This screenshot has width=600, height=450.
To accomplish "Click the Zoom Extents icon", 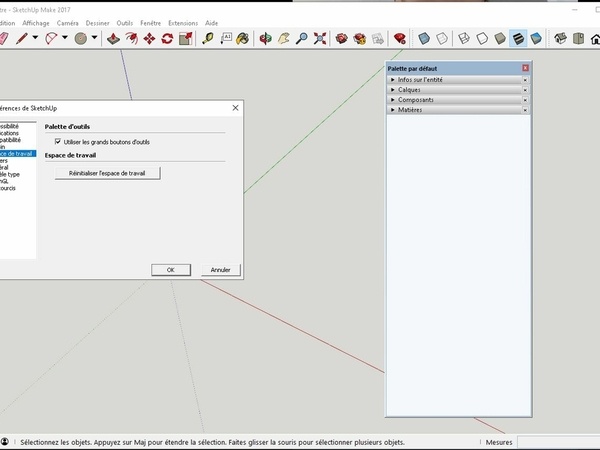I will (x=320, y=39).
